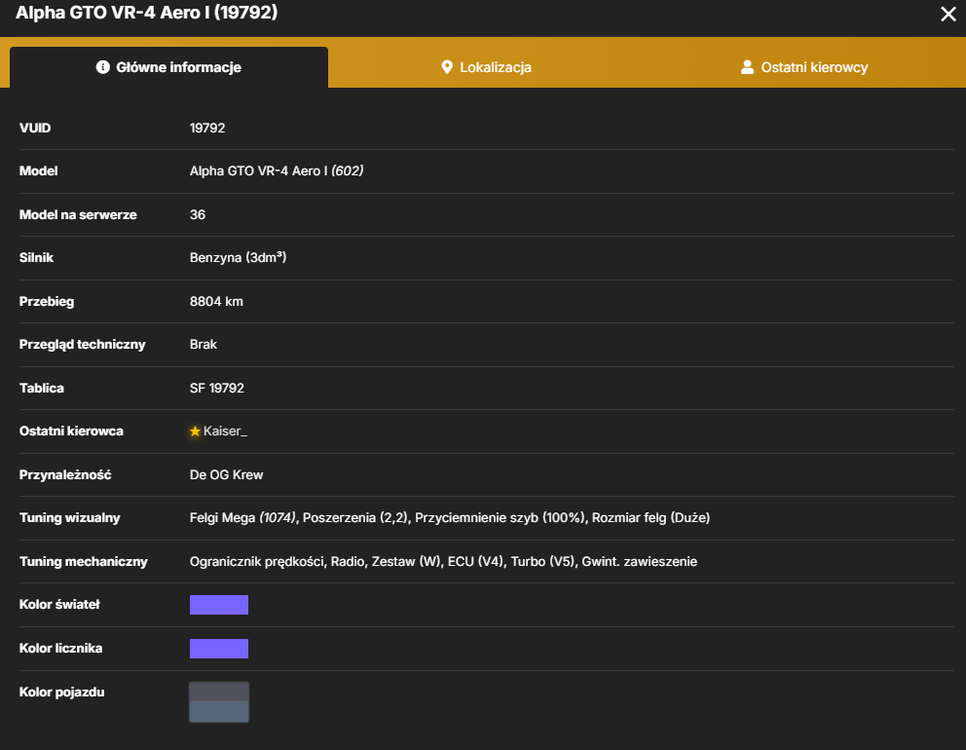Click the engine value Benzyna (3dm³)
This screenshot has width=966, height=750.
[238, 258]
